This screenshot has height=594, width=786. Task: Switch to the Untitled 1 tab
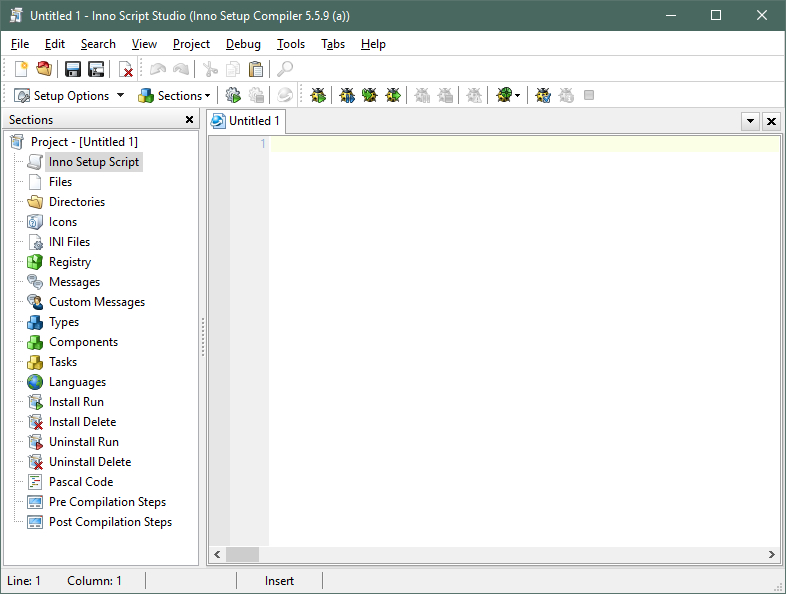click(246, 121)
